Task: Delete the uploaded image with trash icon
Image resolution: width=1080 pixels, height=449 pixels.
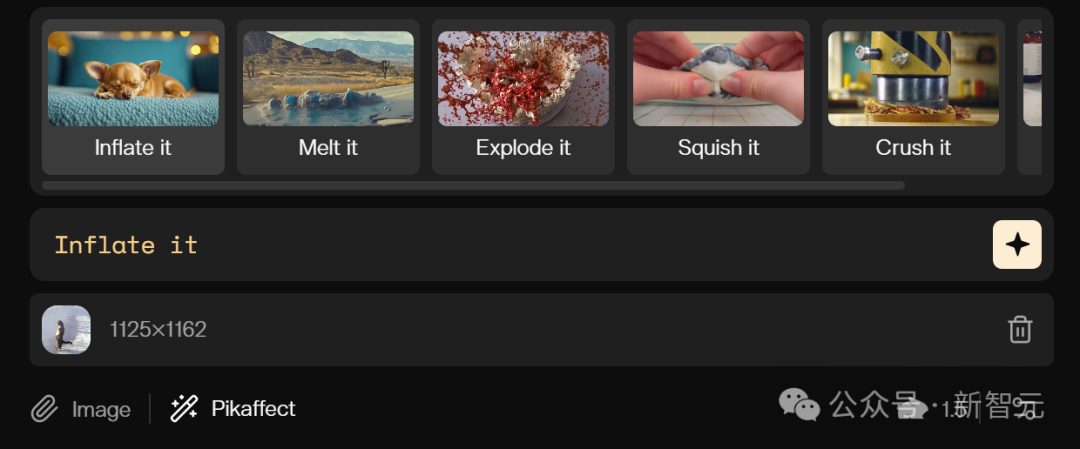Action: click(1020, 329)
